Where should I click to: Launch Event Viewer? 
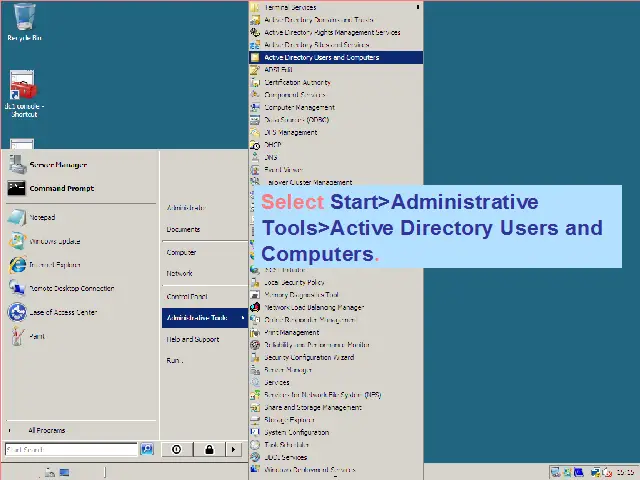coord(336,170)
